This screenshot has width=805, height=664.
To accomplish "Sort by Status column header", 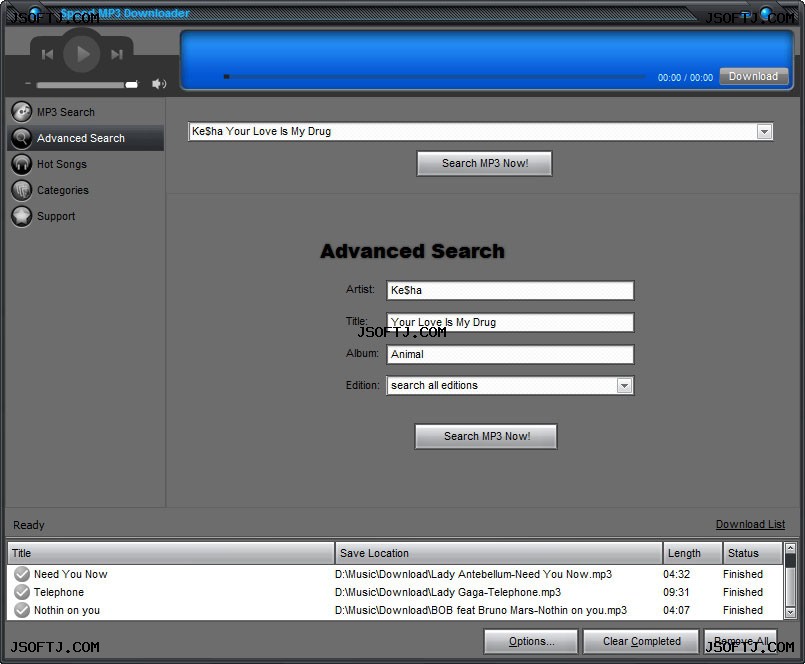I will pyautogui.click(x=752, y=553).
